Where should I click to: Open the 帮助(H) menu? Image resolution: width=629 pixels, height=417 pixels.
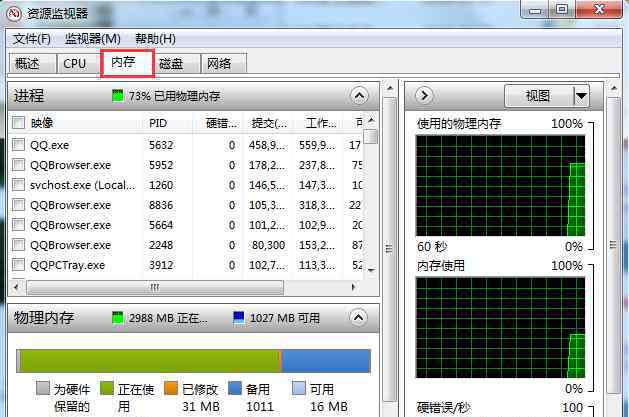pyautogui.click(x=155, y=39)
